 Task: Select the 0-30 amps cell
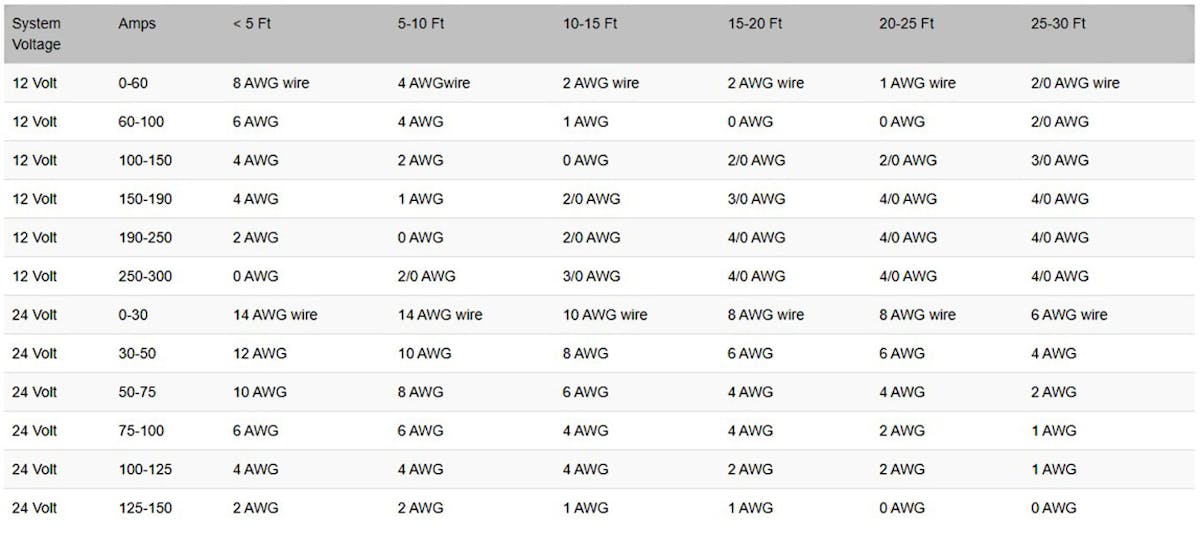[133, 315]
